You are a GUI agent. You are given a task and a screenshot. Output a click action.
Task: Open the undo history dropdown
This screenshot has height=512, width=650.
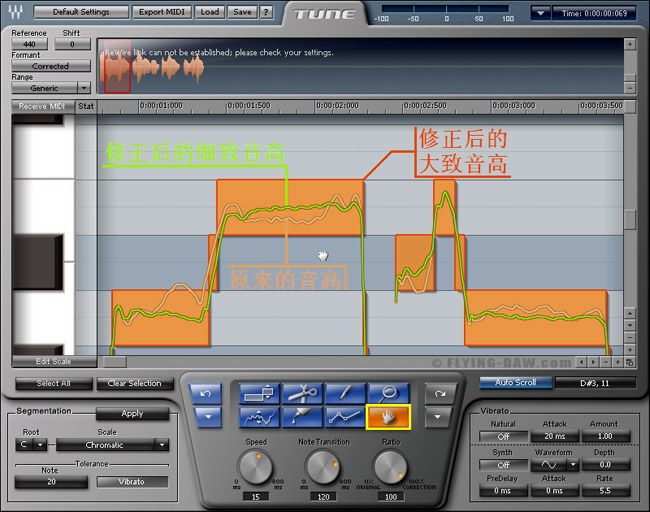coord(208,417)
